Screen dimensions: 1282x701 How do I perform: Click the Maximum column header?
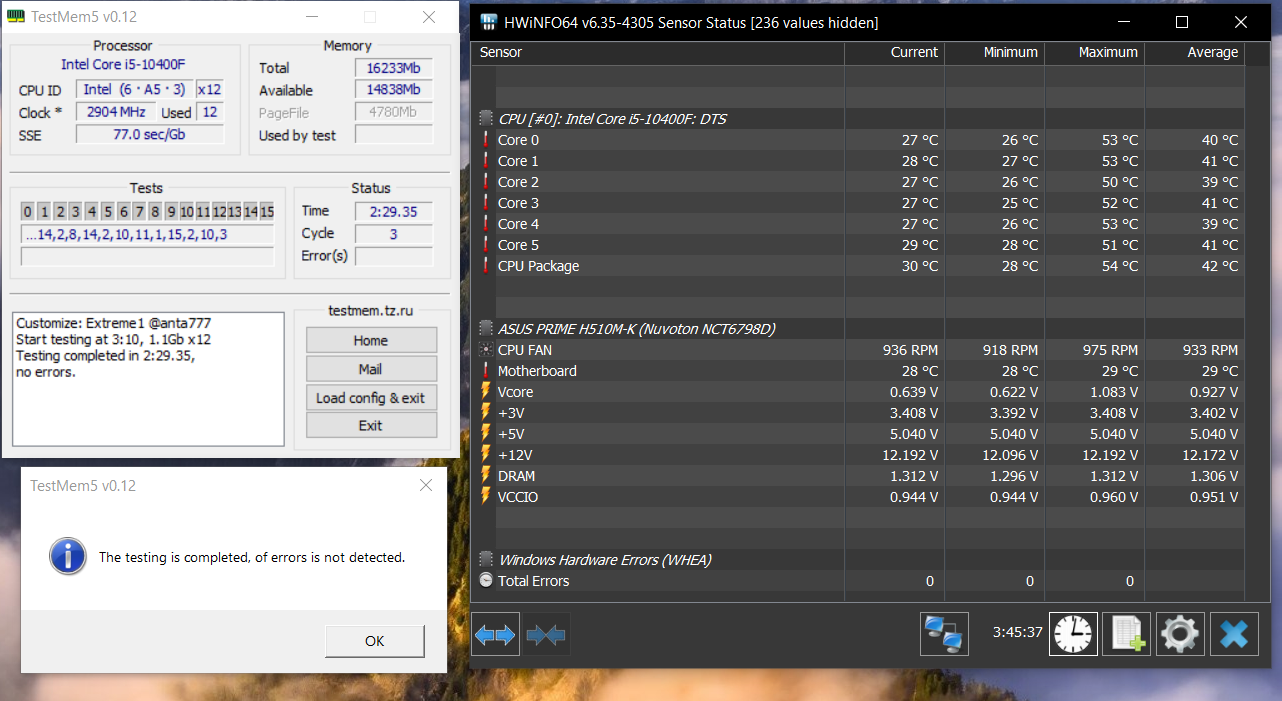click(1095, 53)
